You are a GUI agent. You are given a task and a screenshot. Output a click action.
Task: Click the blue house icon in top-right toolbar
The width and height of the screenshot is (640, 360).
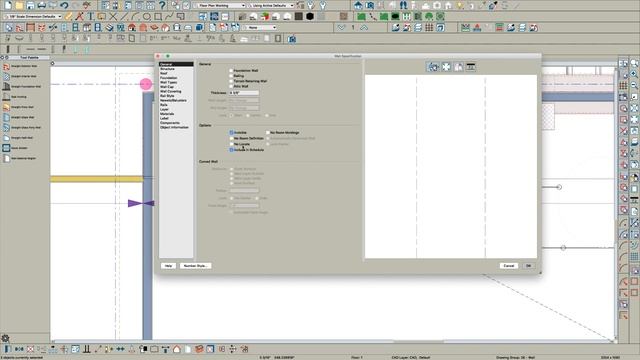pyautogui.click(x=358, y=5)
